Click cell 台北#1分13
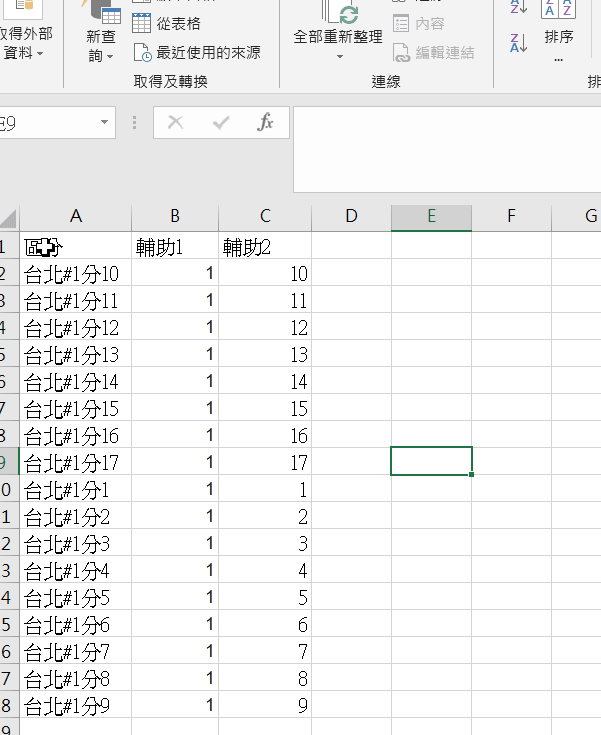This screenshot has width=601, height=735. (x=75, y=354)
